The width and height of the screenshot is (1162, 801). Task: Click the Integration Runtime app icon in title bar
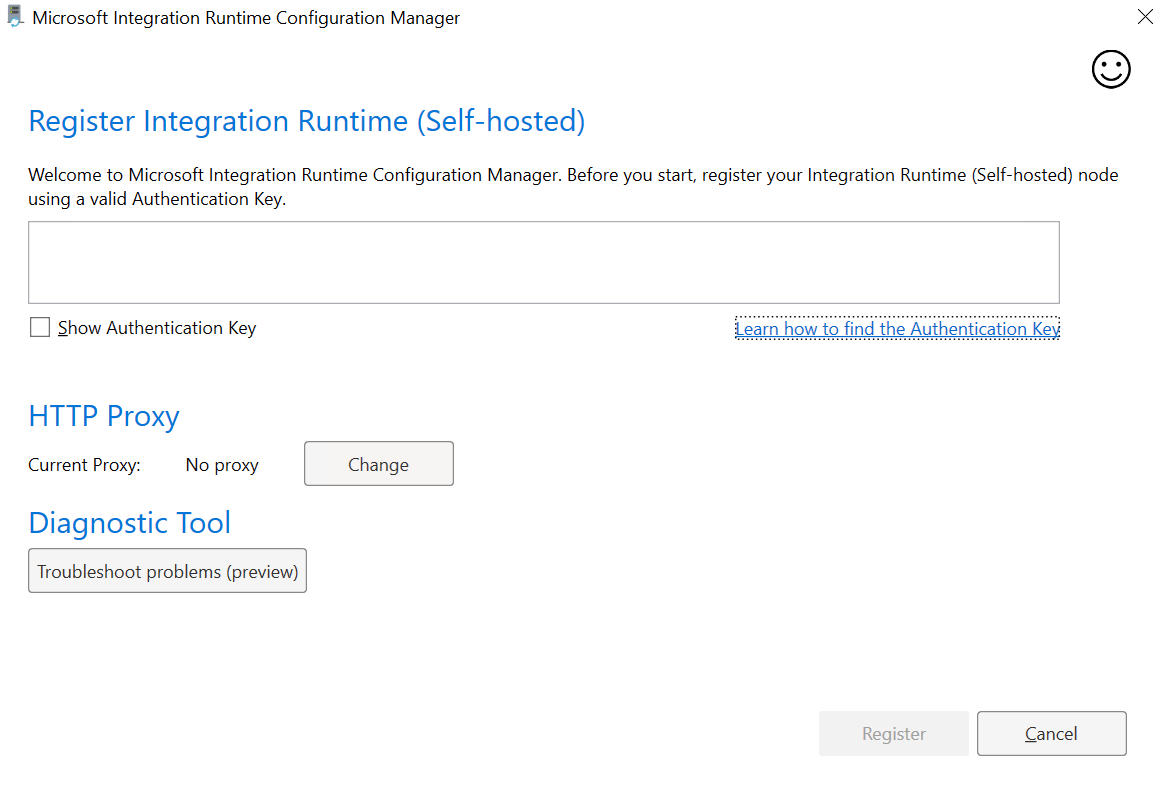point(15,16)
